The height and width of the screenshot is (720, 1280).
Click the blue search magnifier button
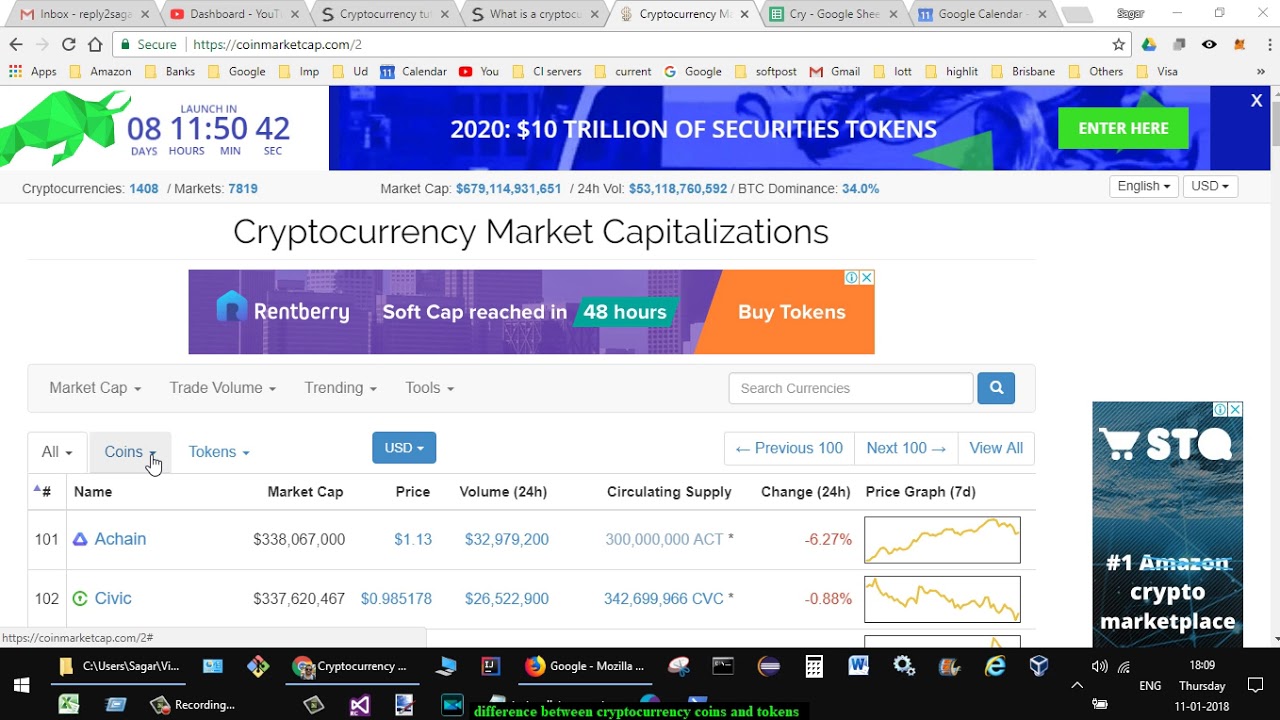996,388
